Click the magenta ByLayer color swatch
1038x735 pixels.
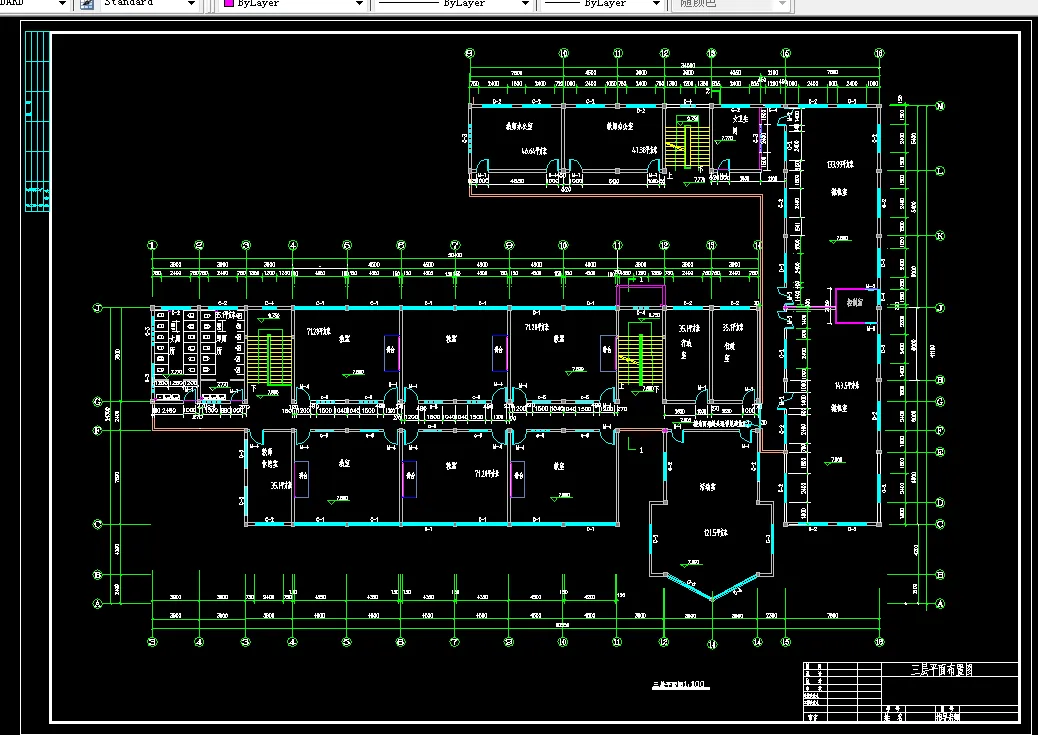[229, 3]
